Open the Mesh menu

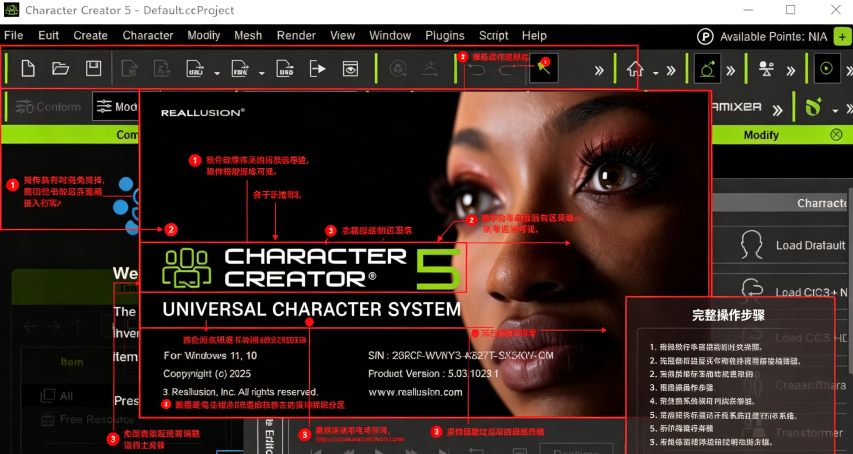tap(248, 36)
